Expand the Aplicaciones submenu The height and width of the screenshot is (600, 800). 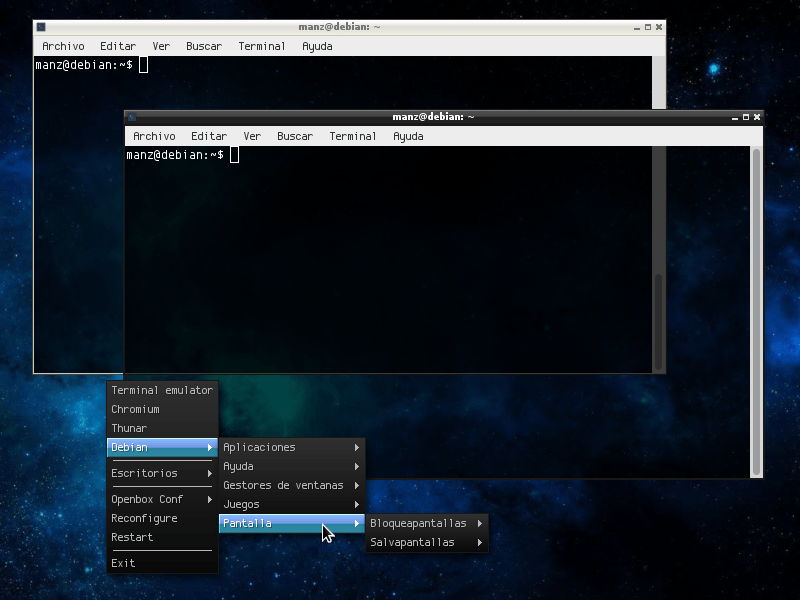pyautogui.click(x=292, y=447)
